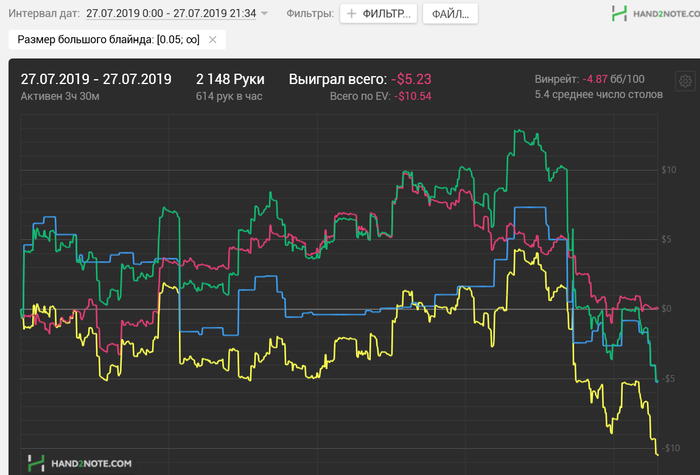Click the $0 axis label on the chart
The image size is (700, 475).
tap(672, 309)
